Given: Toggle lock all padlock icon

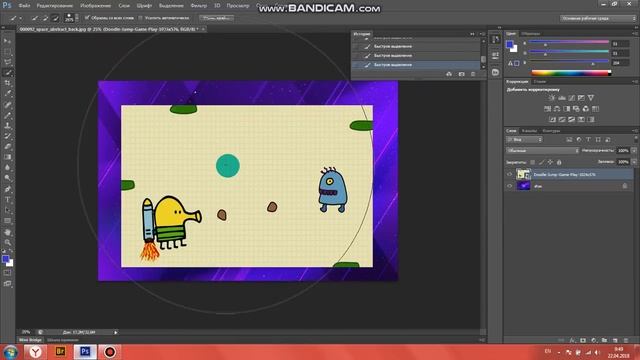Looking at the screenshot, I should point(559,162).
